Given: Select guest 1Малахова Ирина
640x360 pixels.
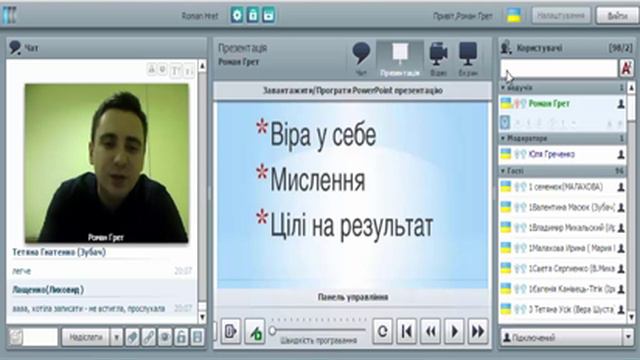Looking at the screenshot, I should pos(562,248).
